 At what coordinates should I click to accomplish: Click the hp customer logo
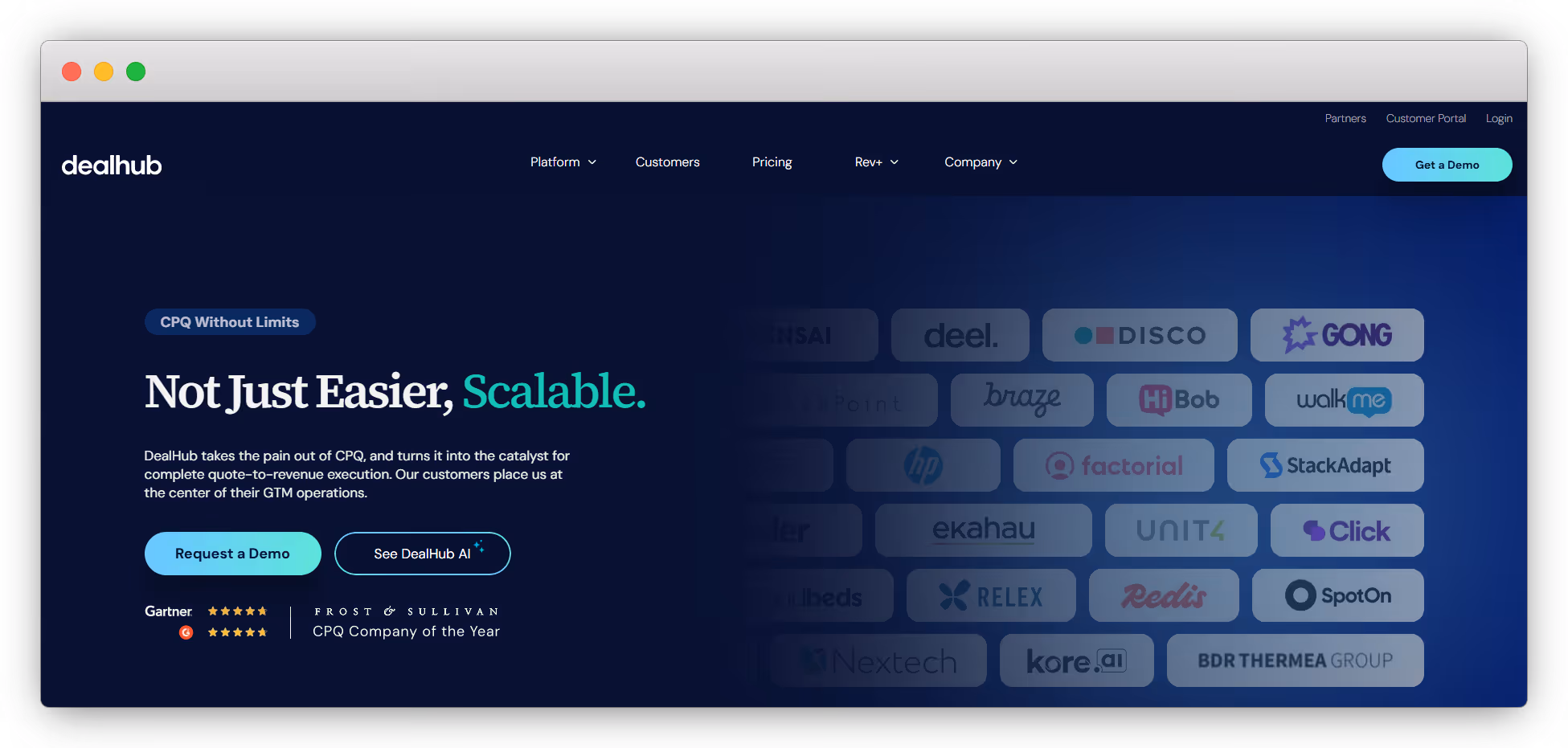point(923,465)
